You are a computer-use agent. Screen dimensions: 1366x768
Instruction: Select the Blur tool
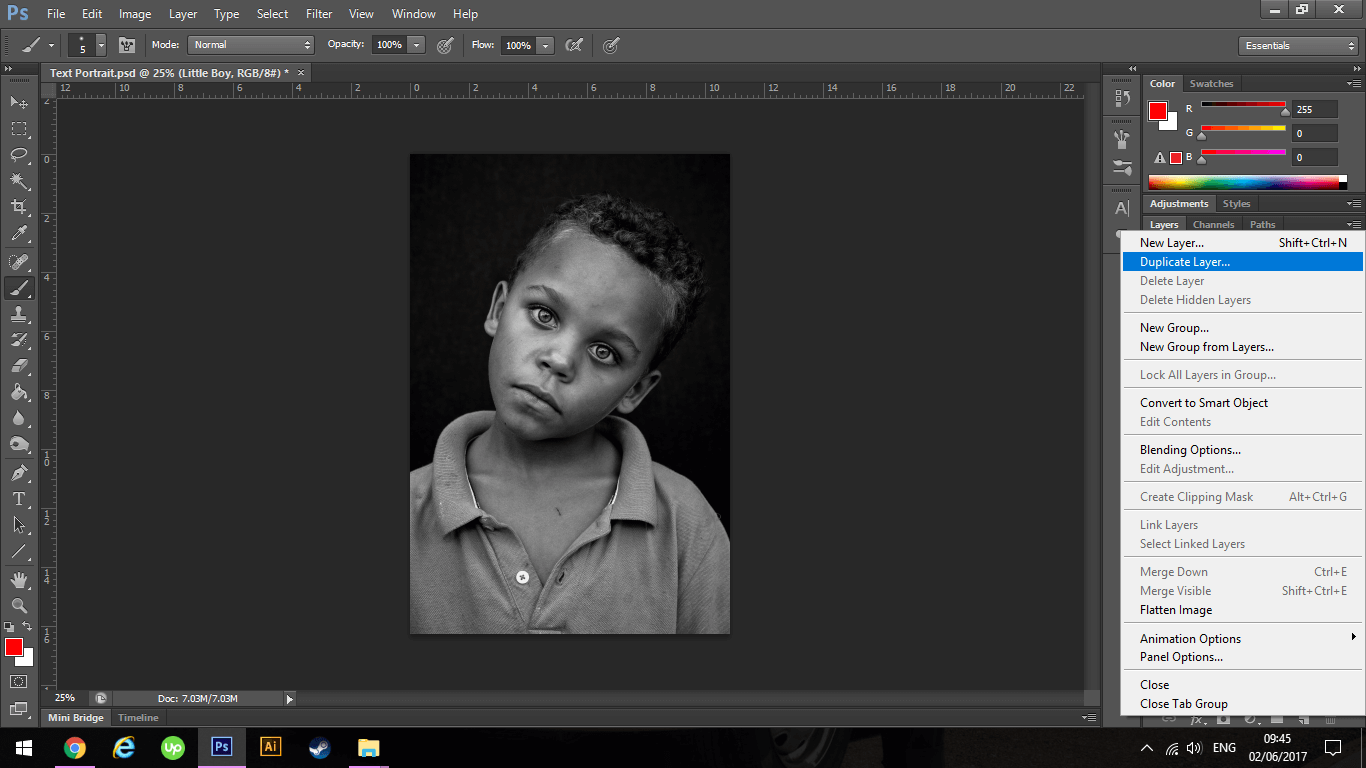[x=19, y=418]
